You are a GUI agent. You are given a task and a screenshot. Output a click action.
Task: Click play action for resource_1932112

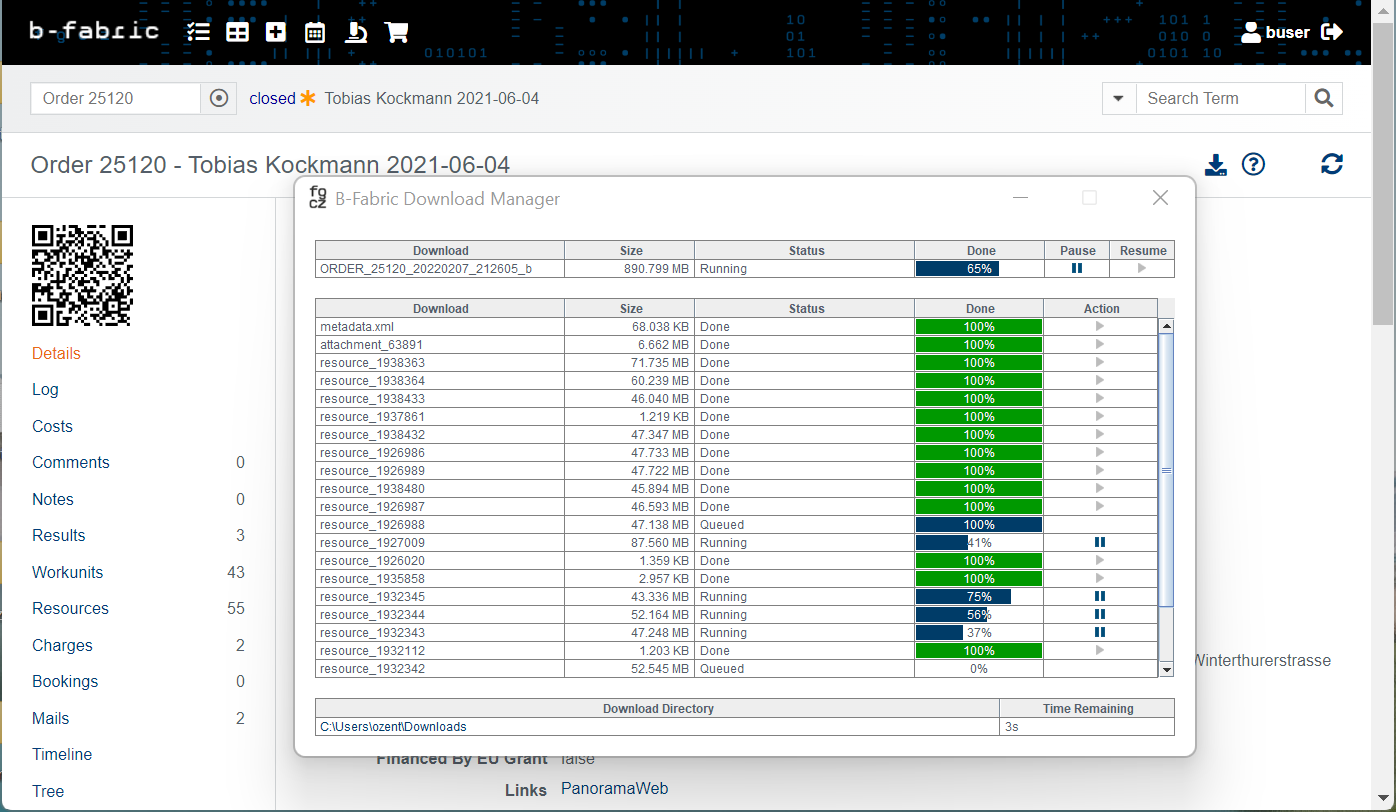(x=1100, y=650)
